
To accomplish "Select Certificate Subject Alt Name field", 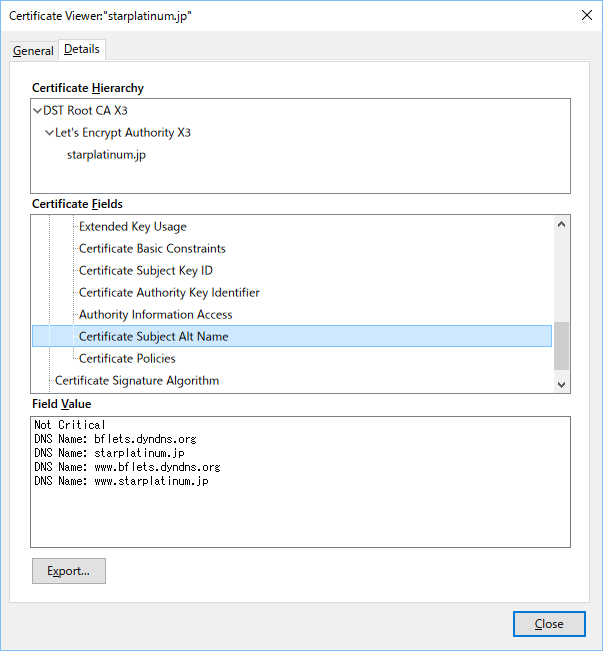I will coord(153,337).
